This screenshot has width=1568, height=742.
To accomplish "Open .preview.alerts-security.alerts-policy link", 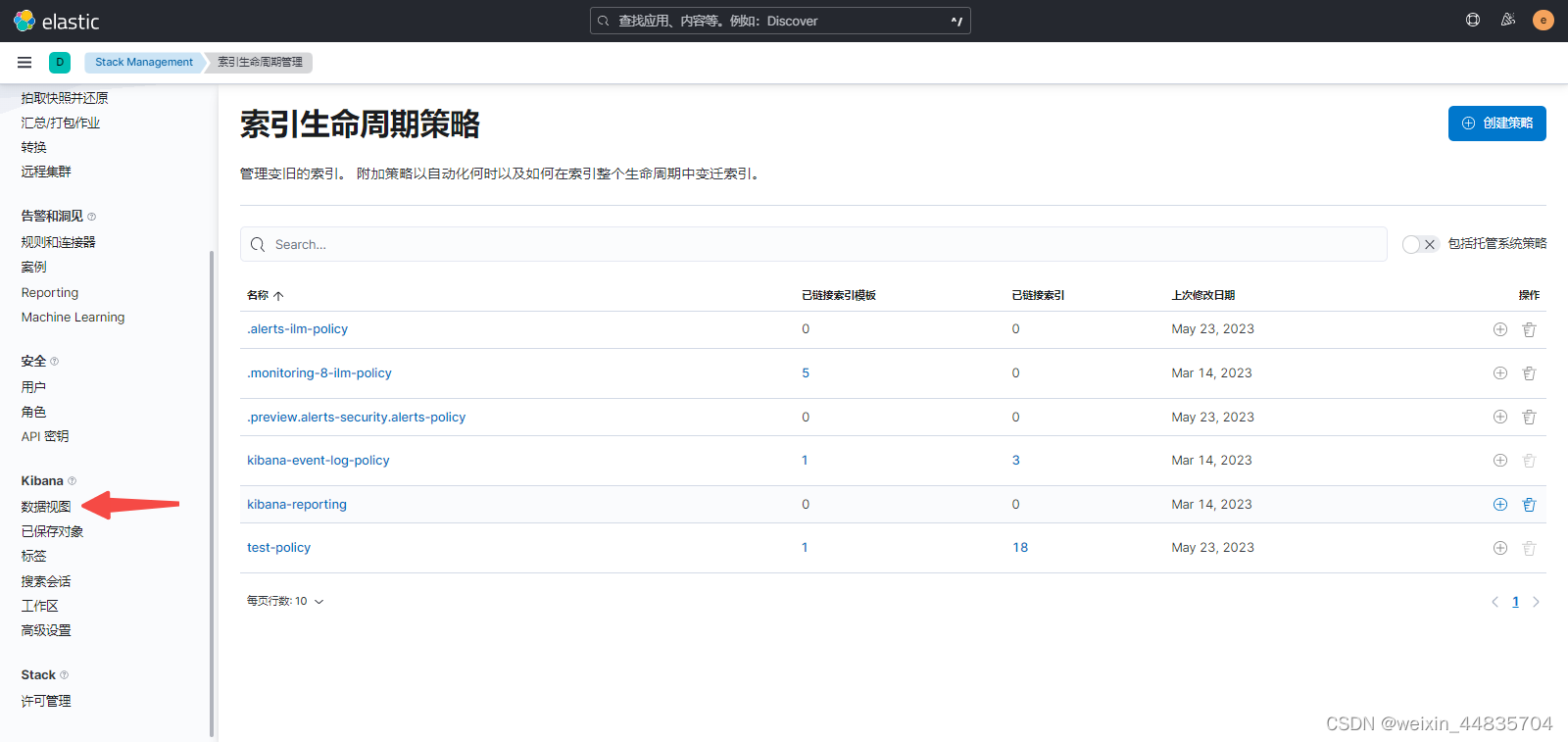I will click(357, 417).
